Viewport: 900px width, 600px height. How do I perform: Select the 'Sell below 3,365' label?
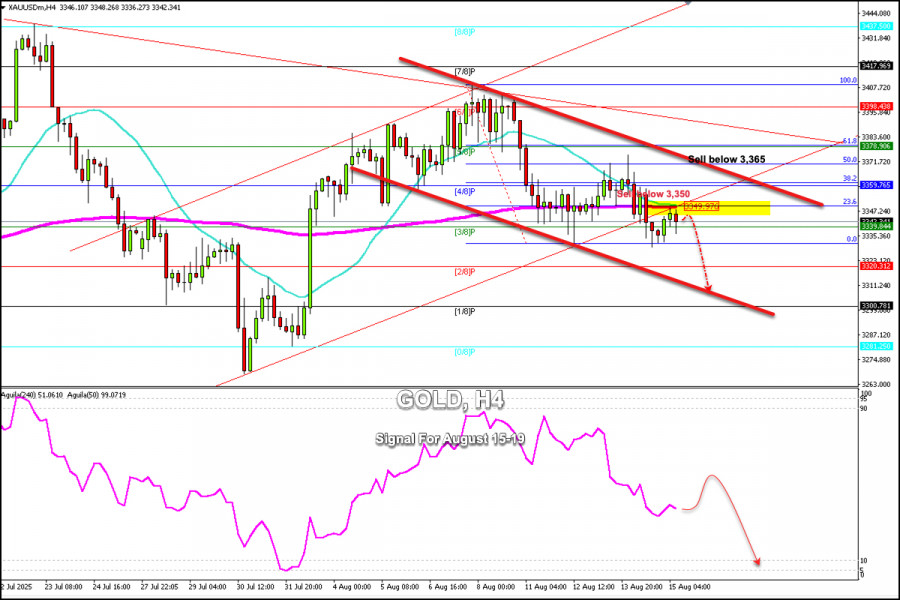point(727,159)
